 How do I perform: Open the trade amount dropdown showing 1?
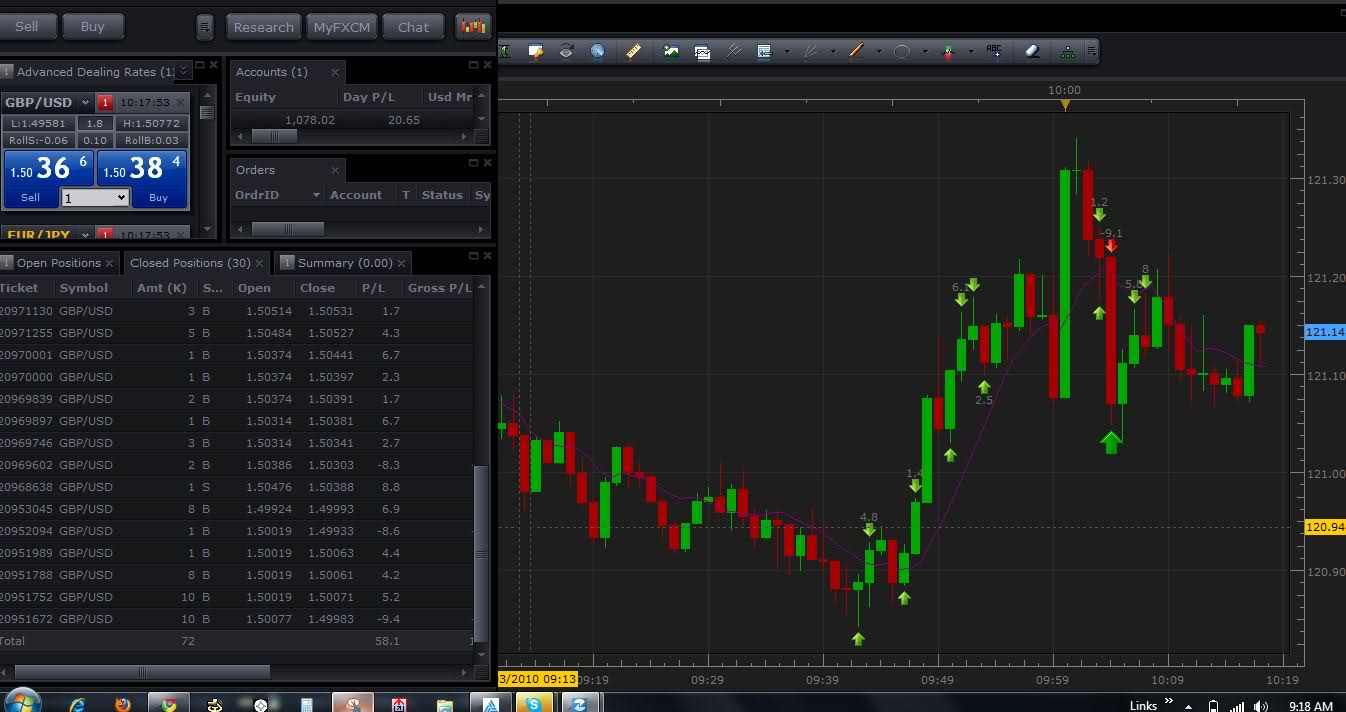(95, 198)
